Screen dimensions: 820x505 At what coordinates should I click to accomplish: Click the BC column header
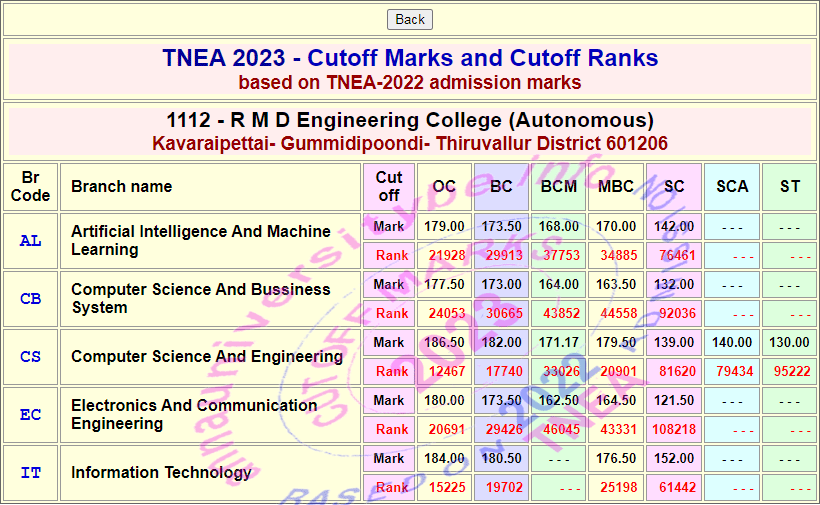(501, 187)
